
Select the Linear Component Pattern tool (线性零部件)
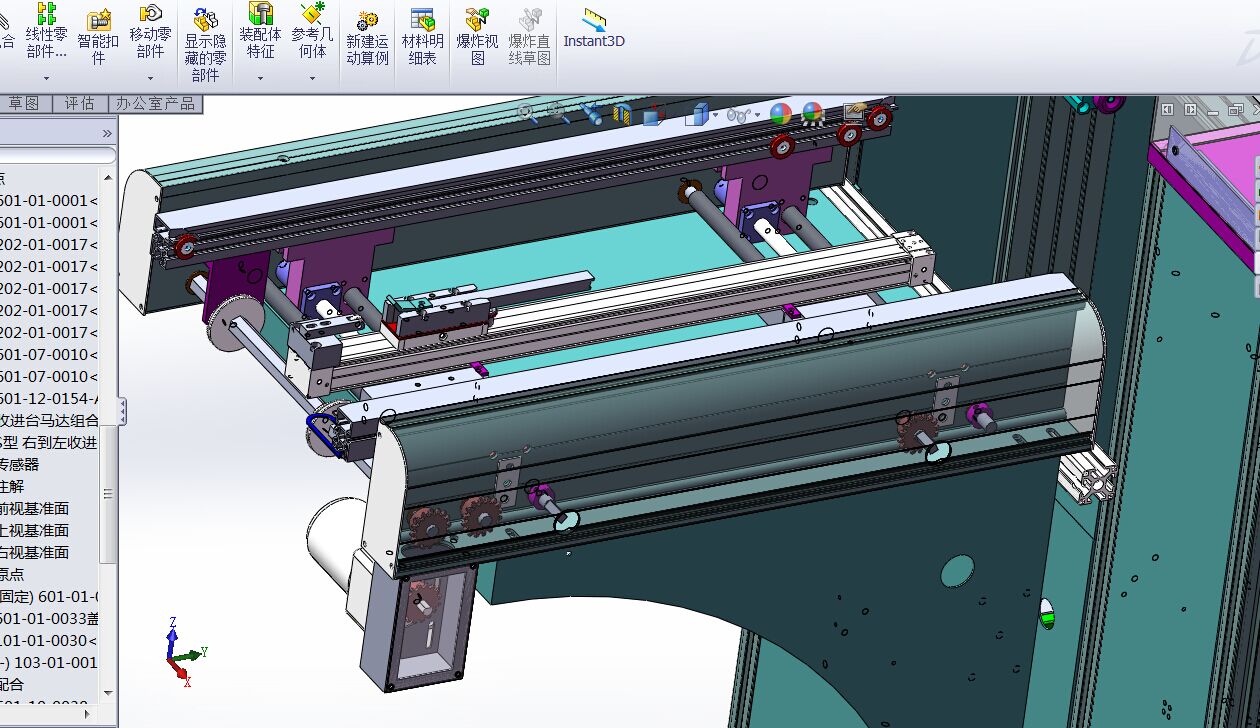pos(46,30)
